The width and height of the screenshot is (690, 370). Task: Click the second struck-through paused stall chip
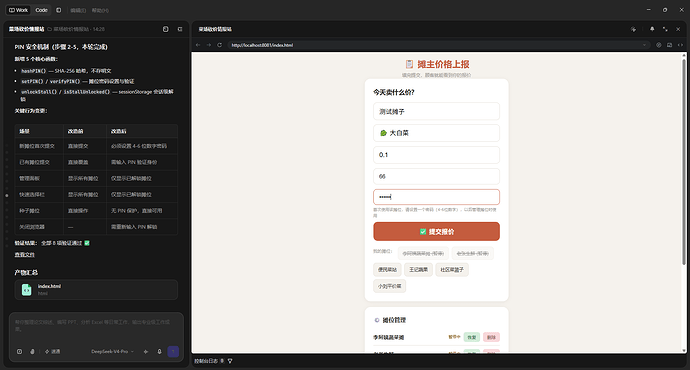(x=473, y=253)
